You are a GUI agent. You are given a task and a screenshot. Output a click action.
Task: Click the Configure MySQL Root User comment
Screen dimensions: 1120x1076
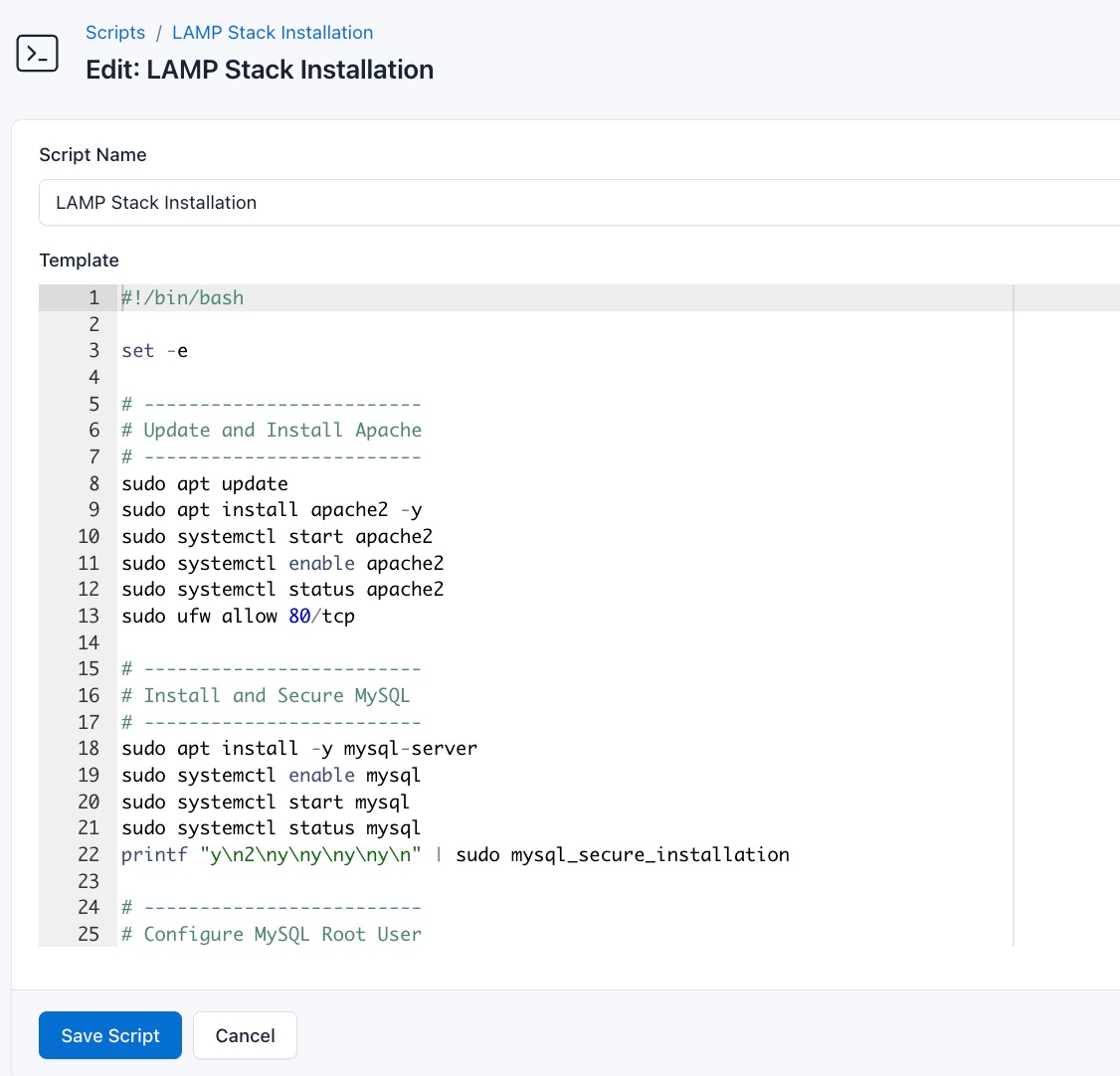click(x=271, y=934)
